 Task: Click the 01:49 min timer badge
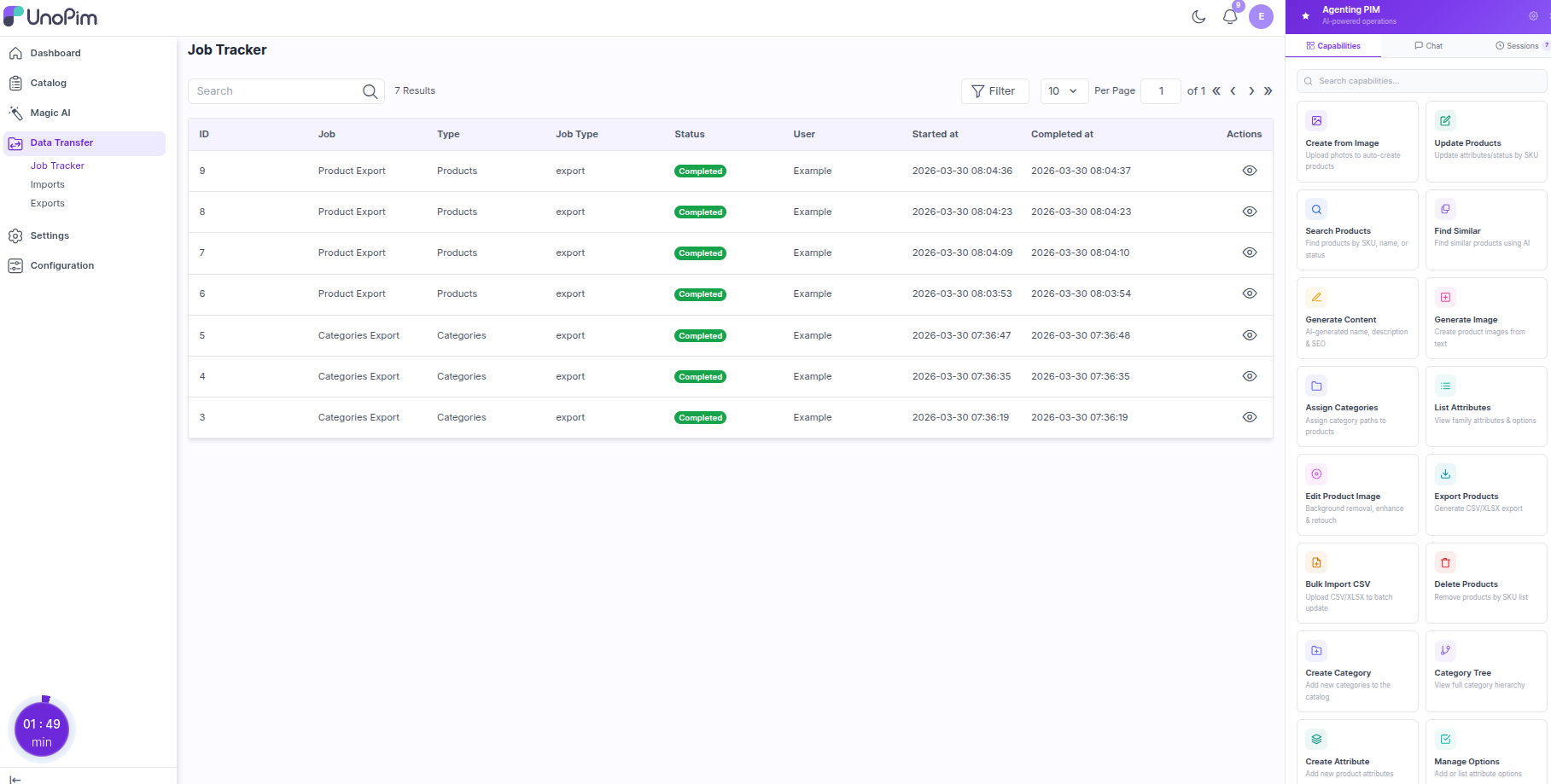pos(42,731)
